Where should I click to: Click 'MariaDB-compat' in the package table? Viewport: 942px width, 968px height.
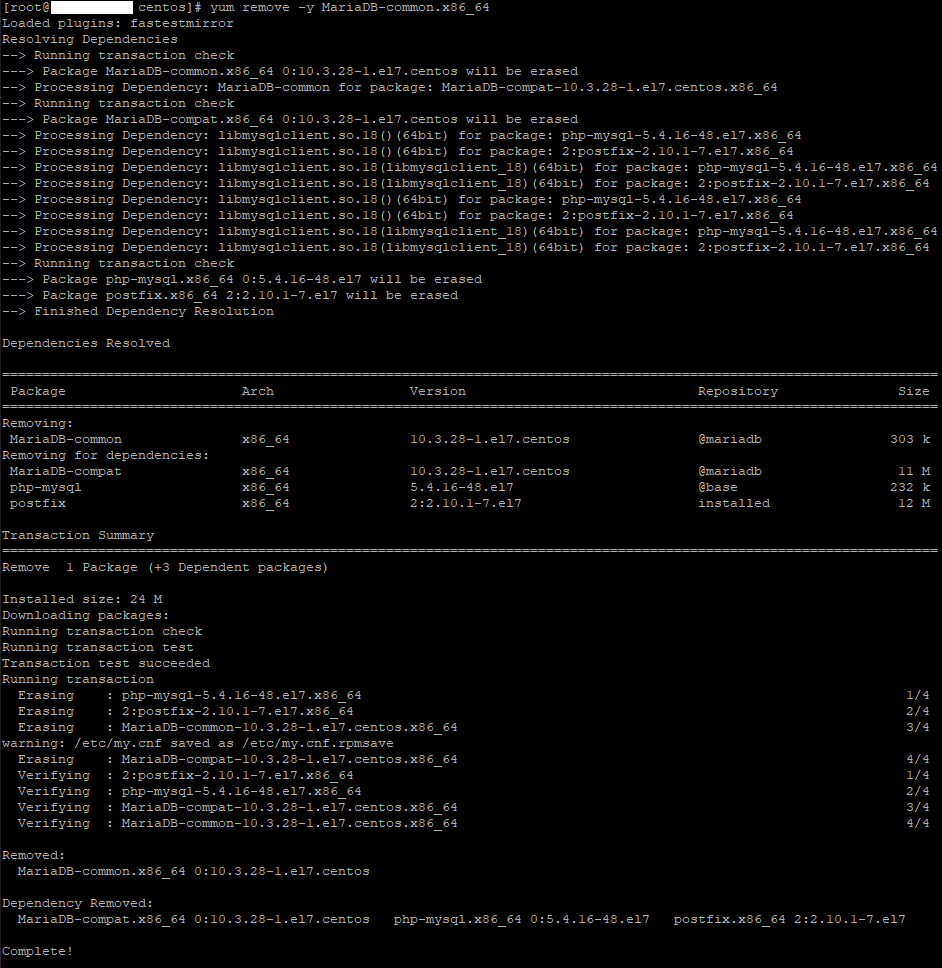click(65, 472)
